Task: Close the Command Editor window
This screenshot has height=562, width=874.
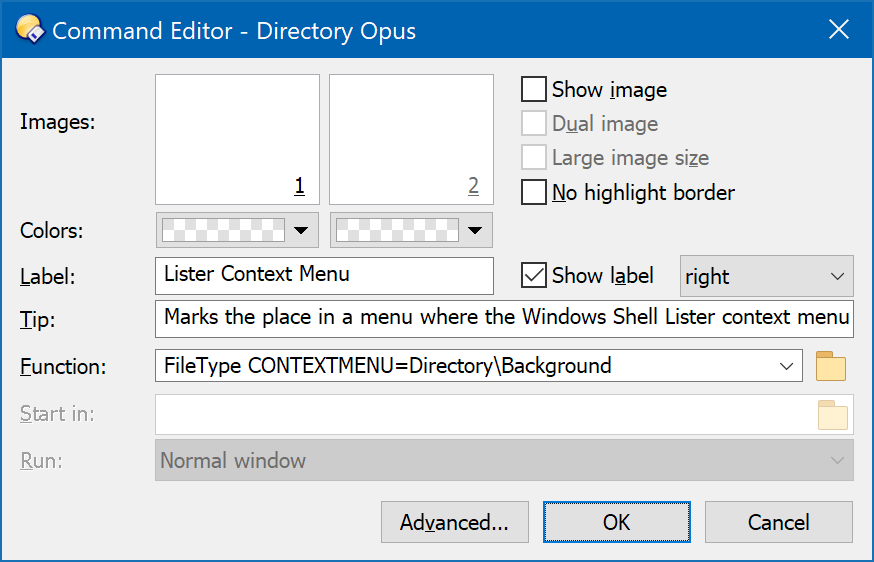Action: [838, 30]
